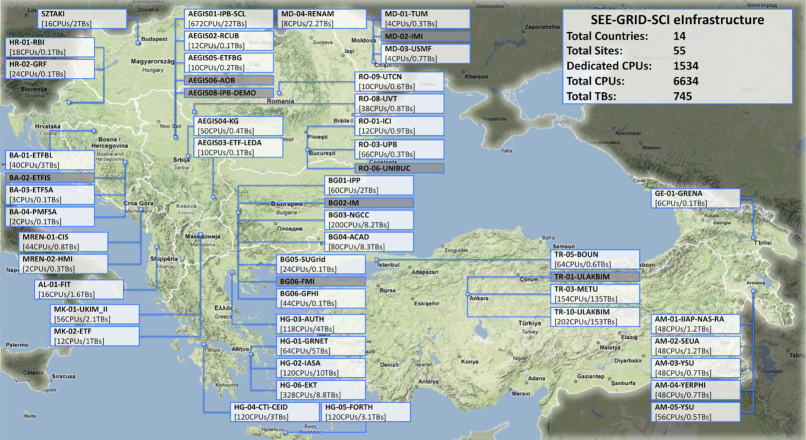Click the AEGIS01-IPB-SCL site label

click(x=229, y=19)
